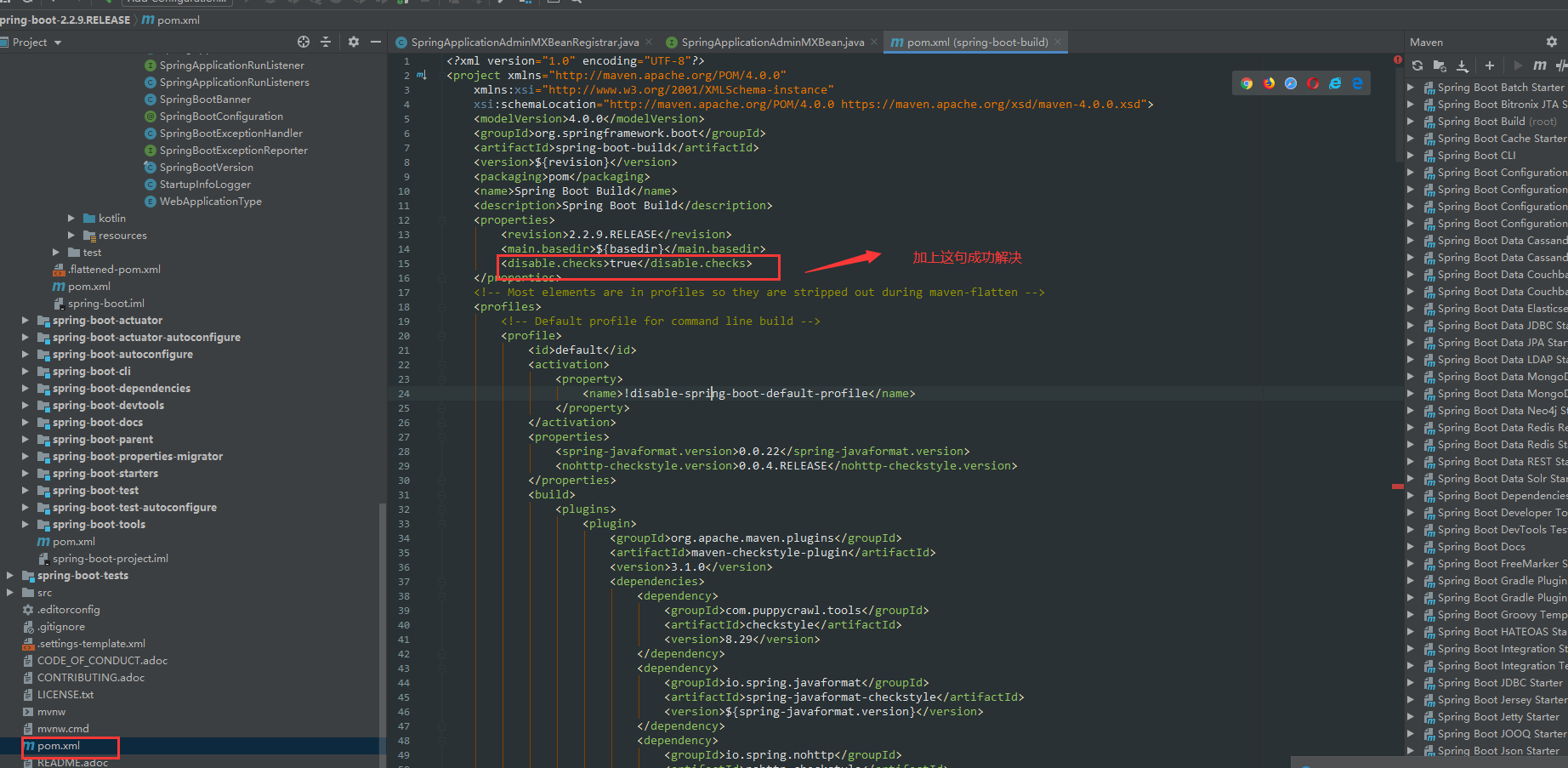Hide the Project tool window
The width and height of the screenshot is (1568, 768).
[x=376, y=42]
